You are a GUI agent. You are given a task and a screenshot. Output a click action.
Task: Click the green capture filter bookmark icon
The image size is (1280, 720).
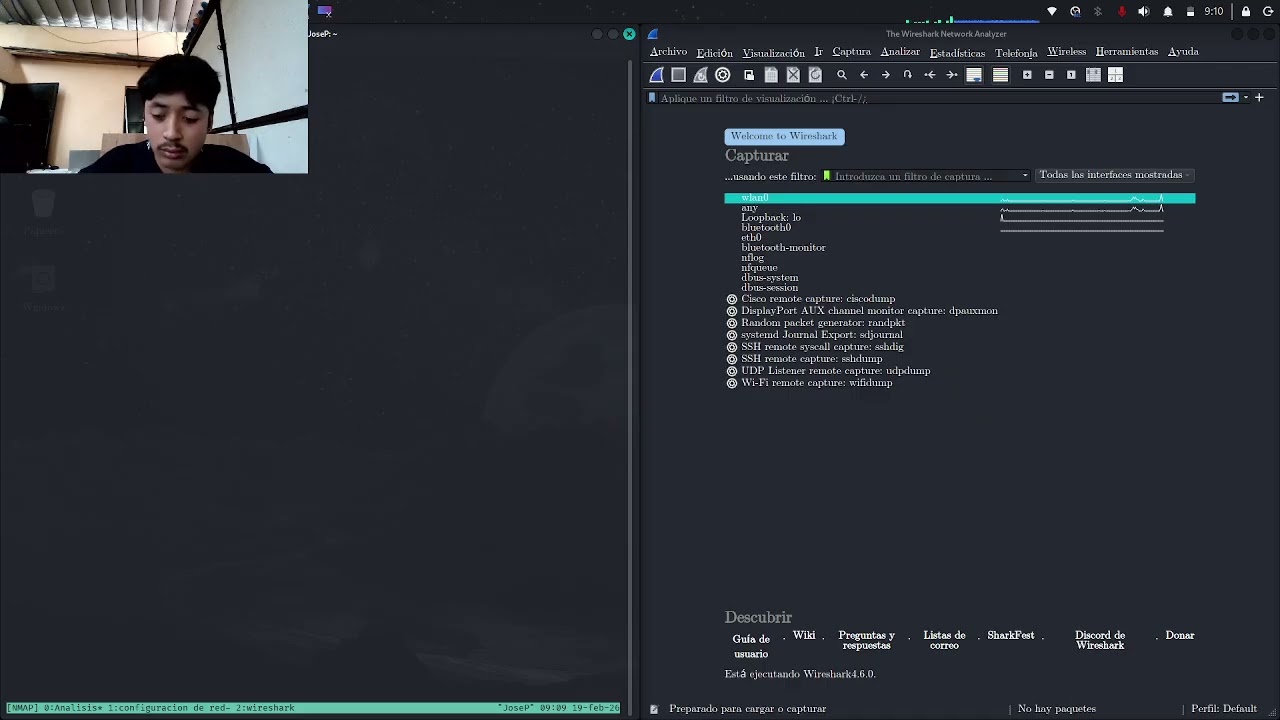(827, 176)
